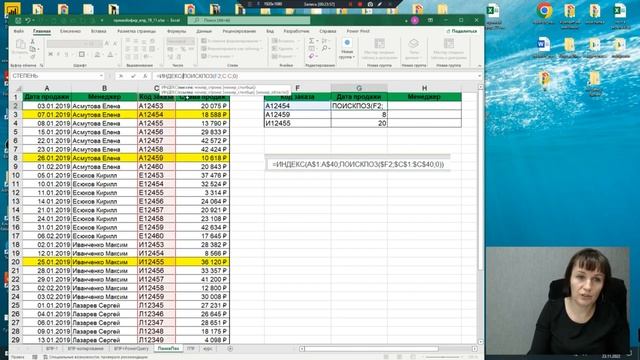Open the ГПР sheet tab
640x360 pixels.
(190, 349)
